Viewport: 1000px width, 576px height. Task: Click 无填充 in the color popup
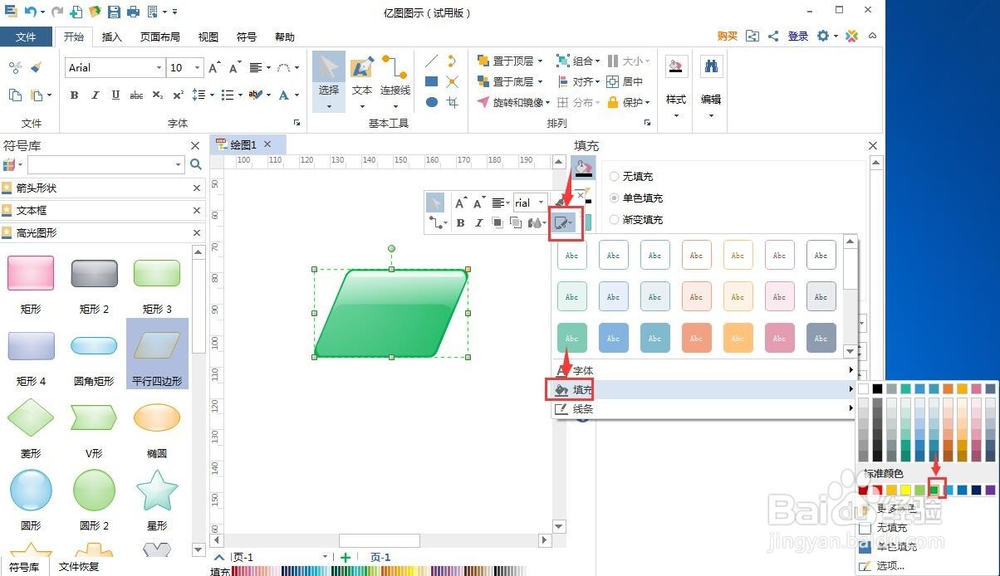coord(891,528)
